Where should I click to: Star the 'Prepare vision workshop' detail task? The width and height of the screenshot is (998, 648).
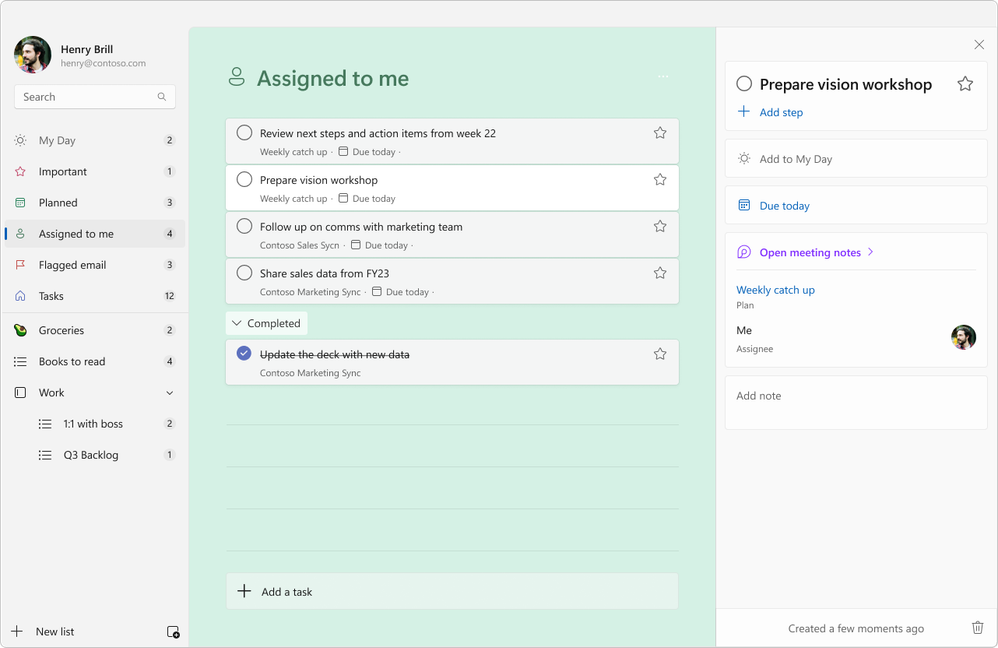[965, 84]
